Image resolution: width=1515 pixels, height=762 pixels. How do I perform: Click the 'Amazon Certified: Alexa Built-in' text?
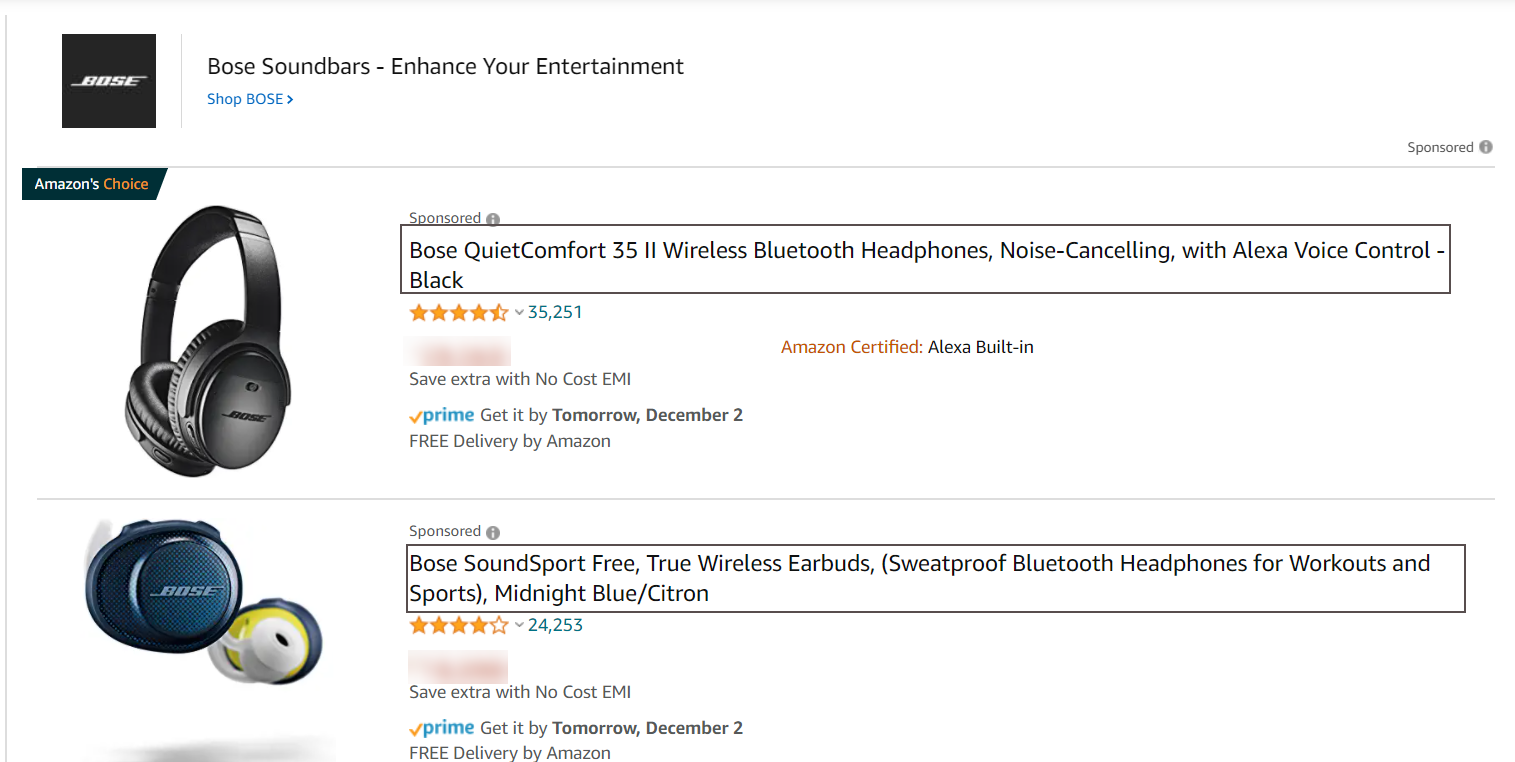[x=907, y=347]
